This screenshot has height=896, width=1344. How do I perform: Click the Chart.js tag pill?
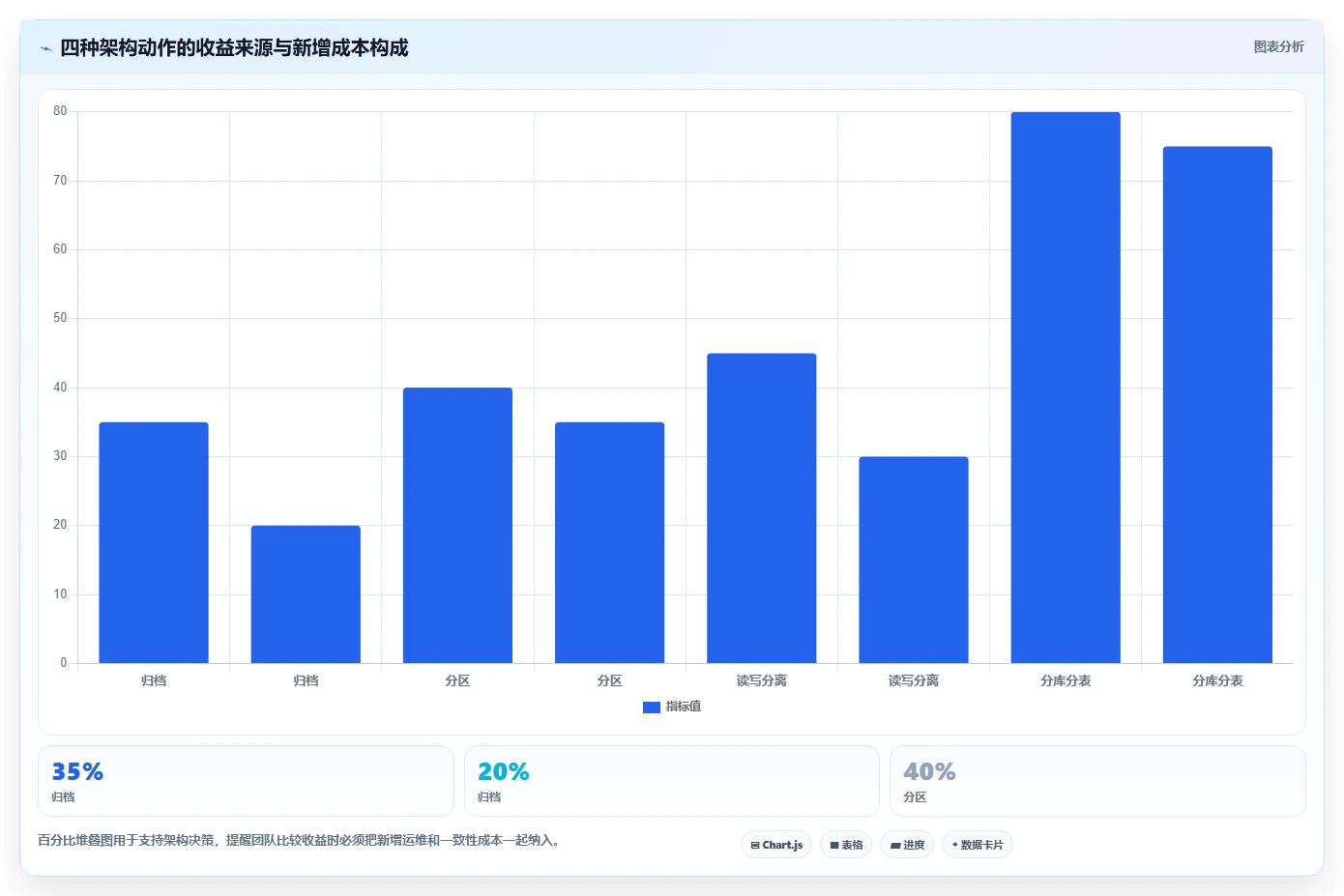click(776, 845)
